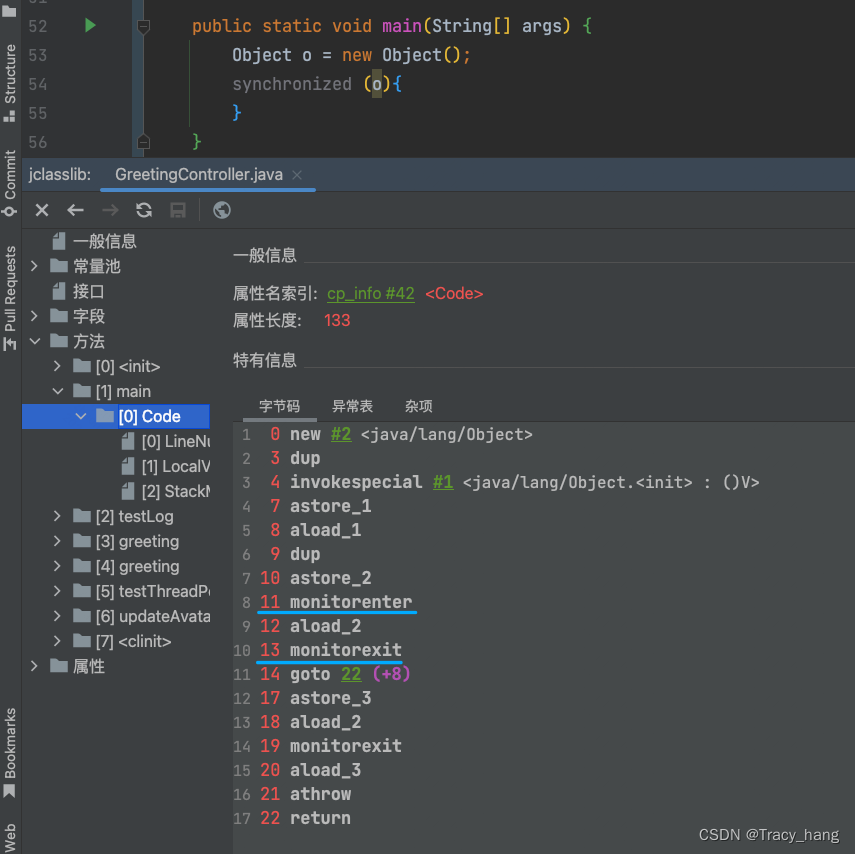The image size is (855, 854).
Task: Follow the #1 invokespecial constant link
Action: pos(443,482)
